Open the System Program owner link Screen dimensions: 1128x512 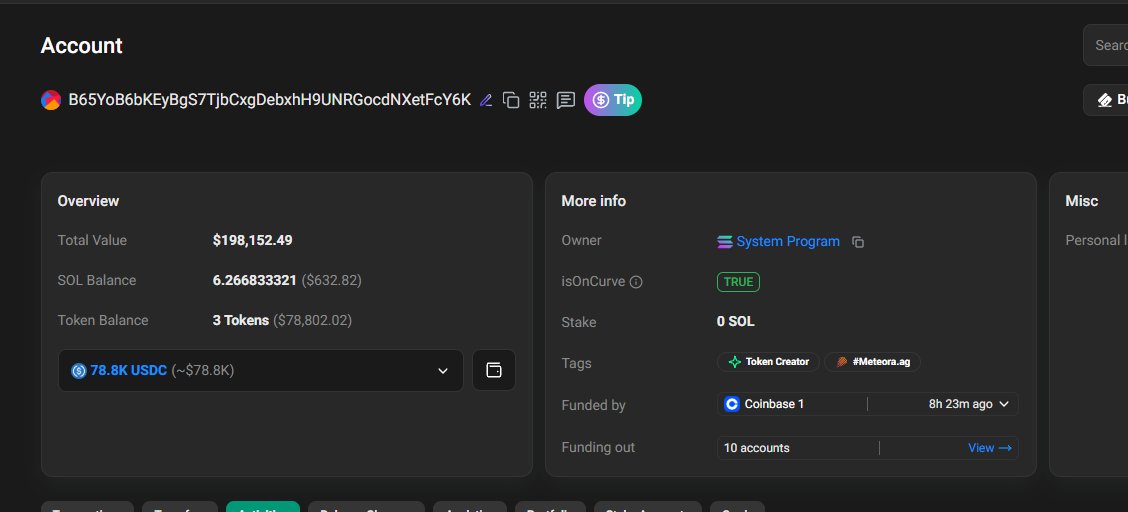point(788,242)
